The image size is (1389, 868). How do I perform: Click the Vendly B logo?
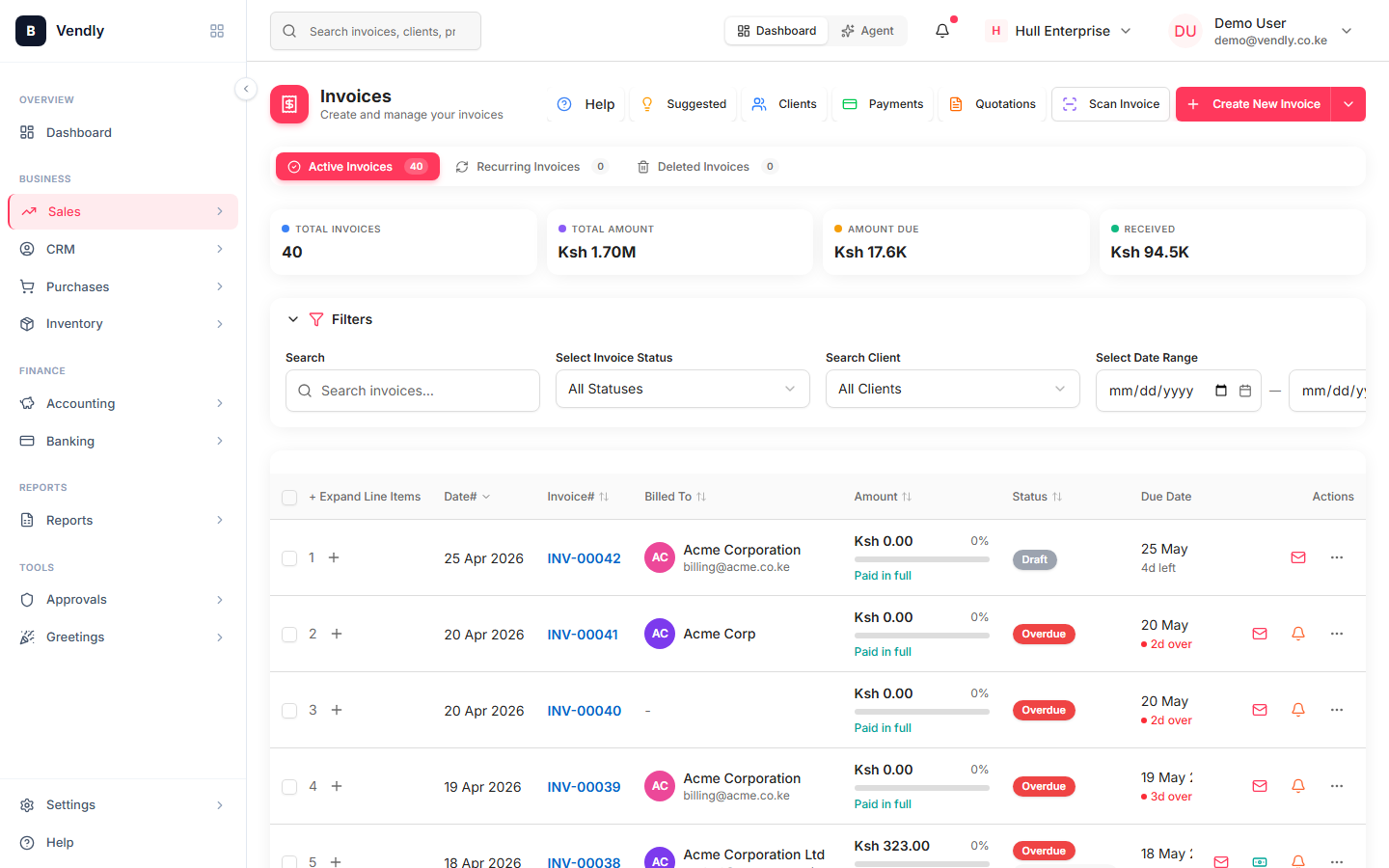point(31,31)
